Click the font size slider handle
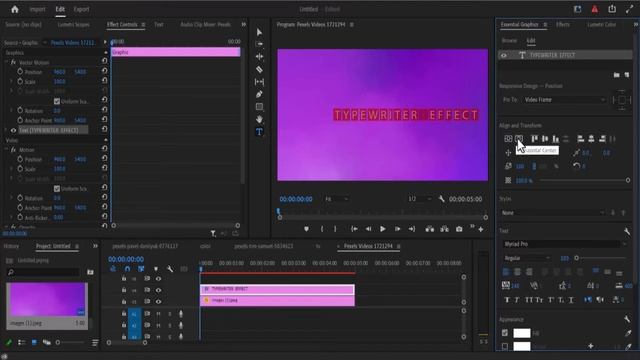Viewport: 640px width, 360px height. (x=576, y=258)
